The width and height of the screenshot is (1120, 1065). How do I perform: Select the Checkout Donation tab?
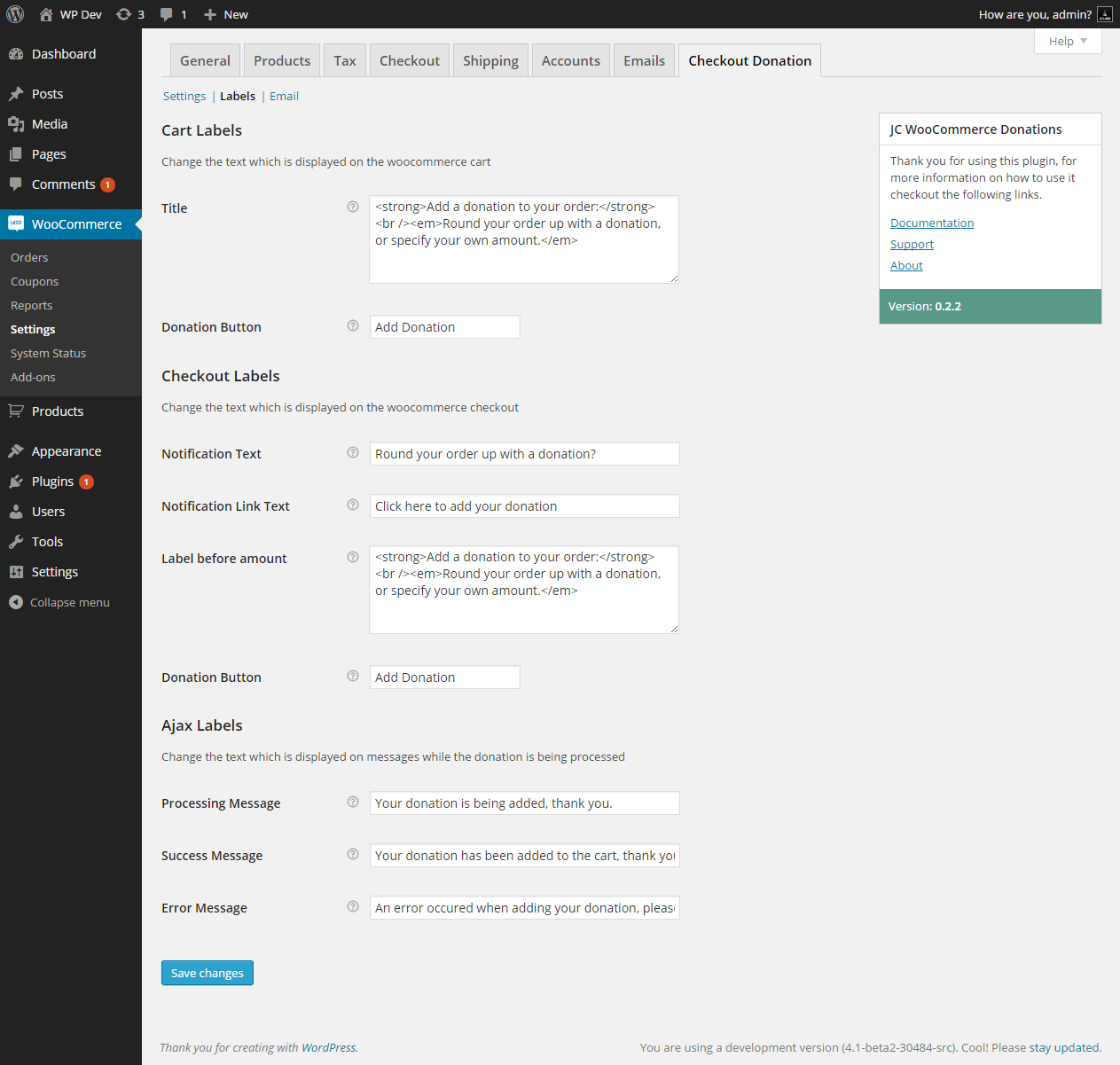coord(750,60)
